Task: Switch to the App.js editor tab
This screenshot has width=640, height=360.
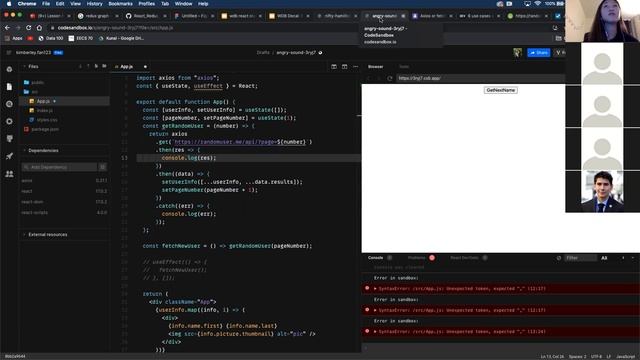Action: point(127,67)
